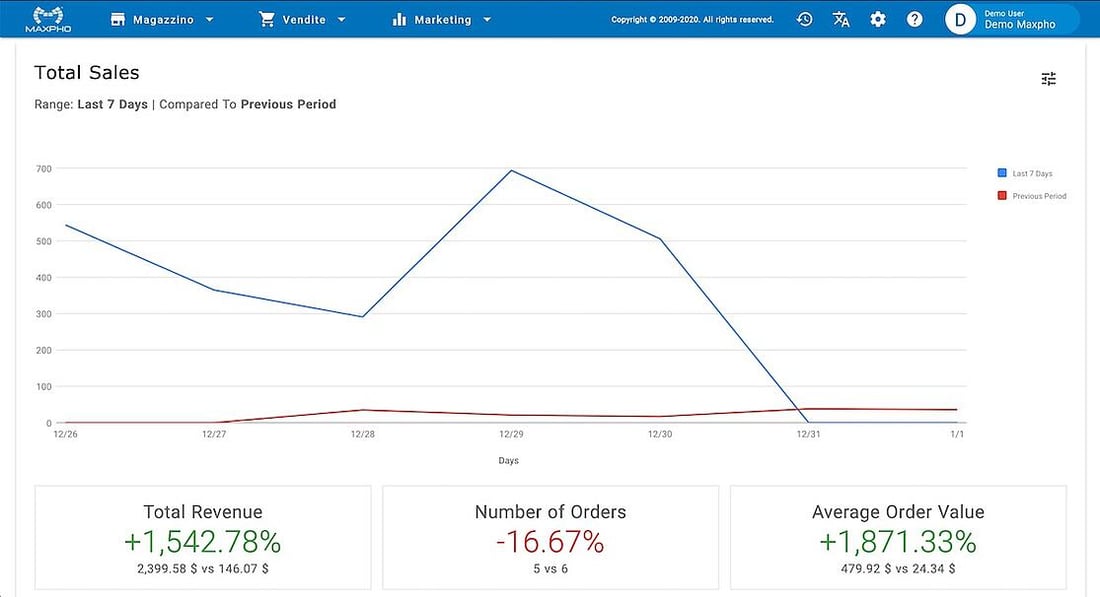Click the 2,399.58 $ vs 146.07 $ text
The width and height of the screenshot is (1100, 597).
[x=203, y=568]
